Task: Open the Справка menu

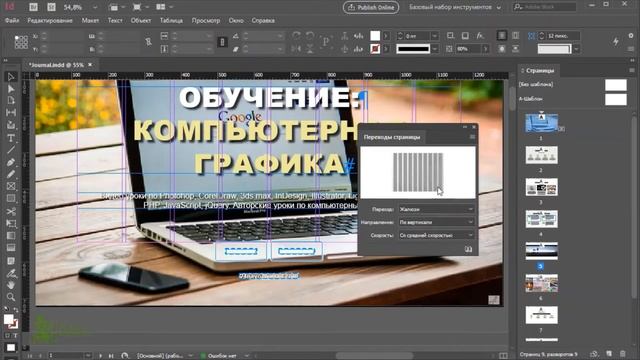Action: pyautogui.click(x=263, y=20)
